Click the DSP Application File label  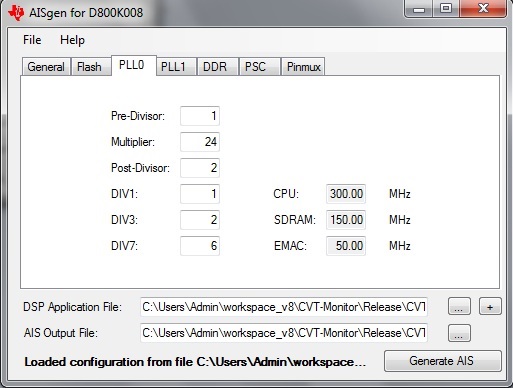click(x=73, y=307)
